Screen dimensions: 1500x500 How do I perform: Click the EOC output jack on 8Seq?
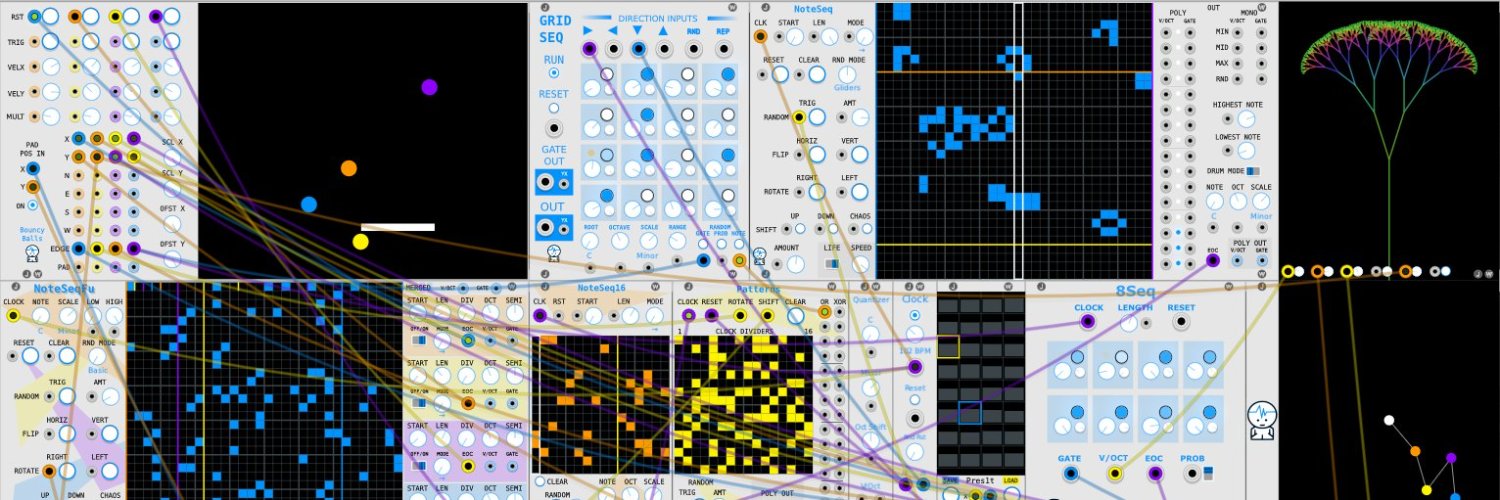click(1155, 473)
